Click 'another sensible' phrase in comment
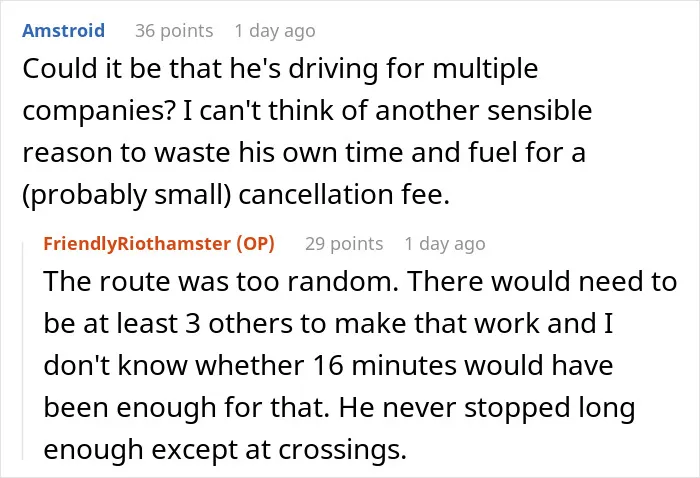 483,111
